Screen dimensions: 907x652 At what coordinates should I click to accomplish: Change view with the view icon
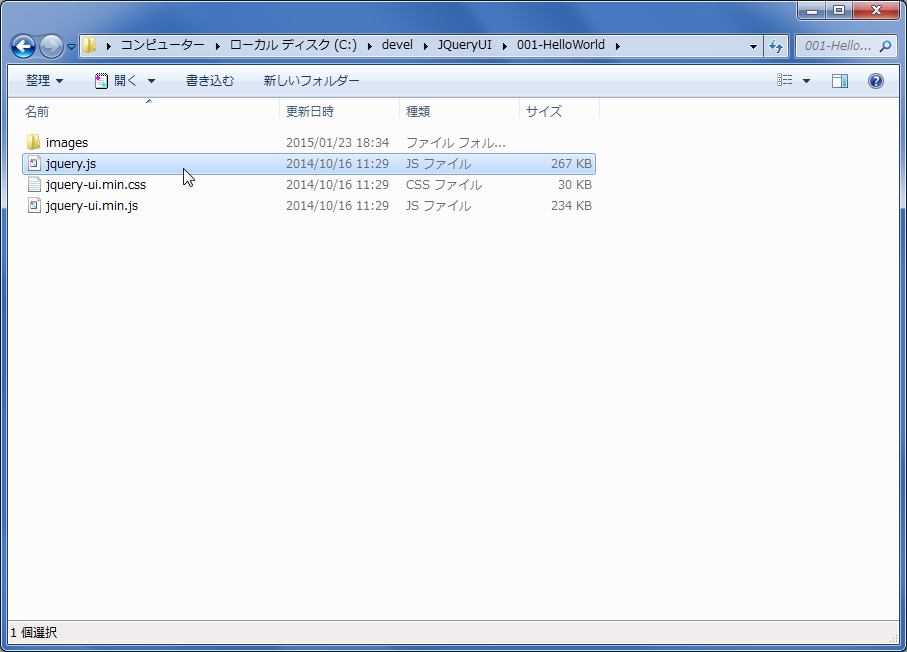click(x=784, y=80)
